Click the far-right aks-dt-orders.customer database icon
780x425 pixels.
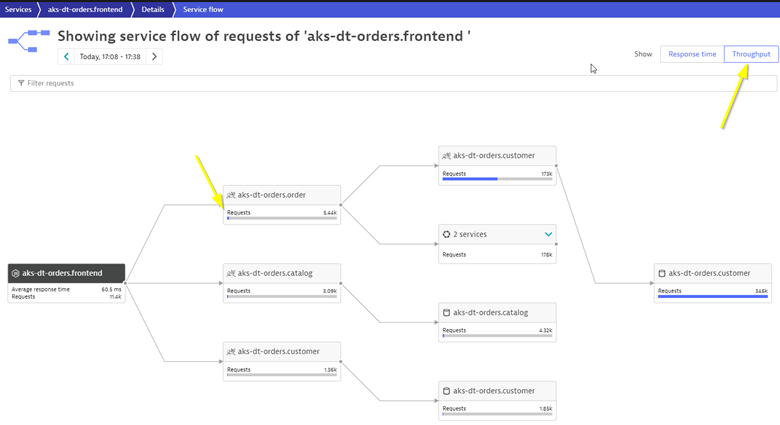point(662,273)
